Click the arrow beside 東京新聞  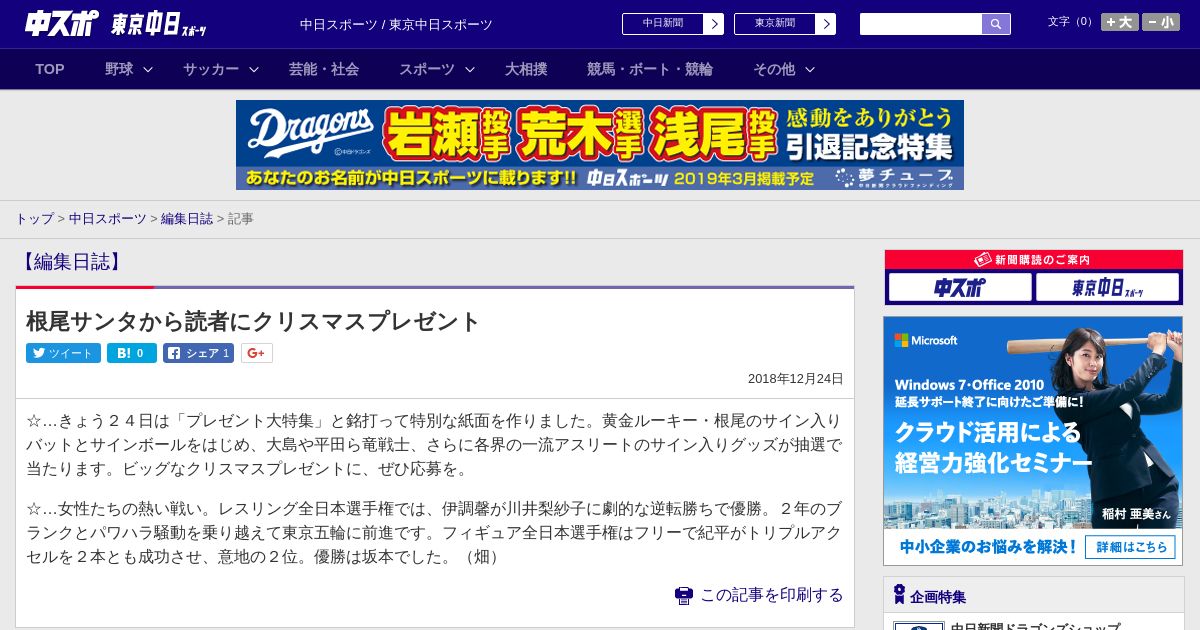(x=825, y=24)
